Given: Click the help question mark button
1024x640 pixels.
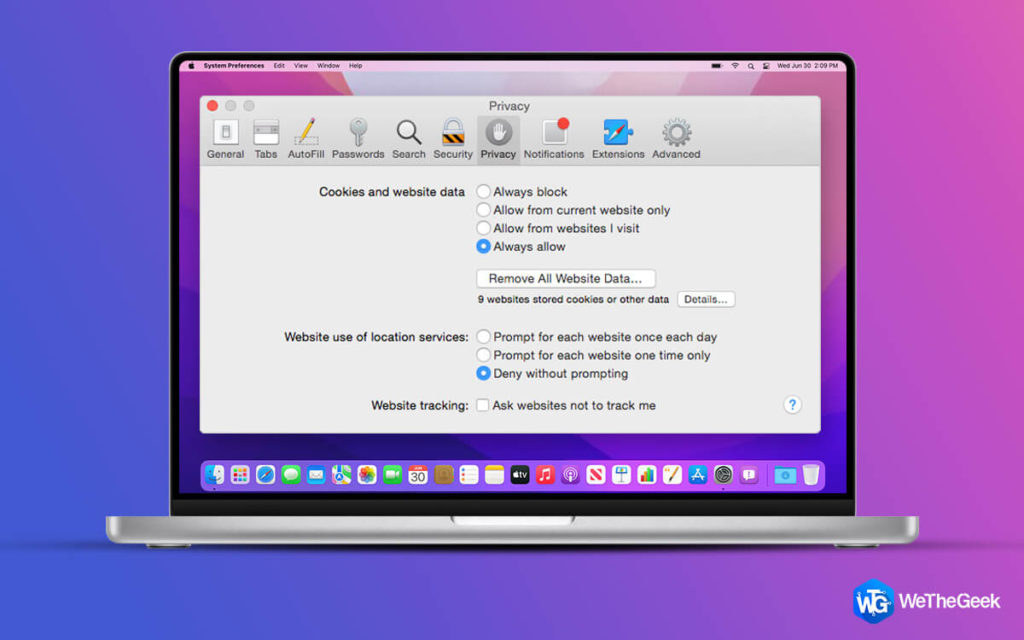Looking at the screenshot, I should [x=792, y=405].
